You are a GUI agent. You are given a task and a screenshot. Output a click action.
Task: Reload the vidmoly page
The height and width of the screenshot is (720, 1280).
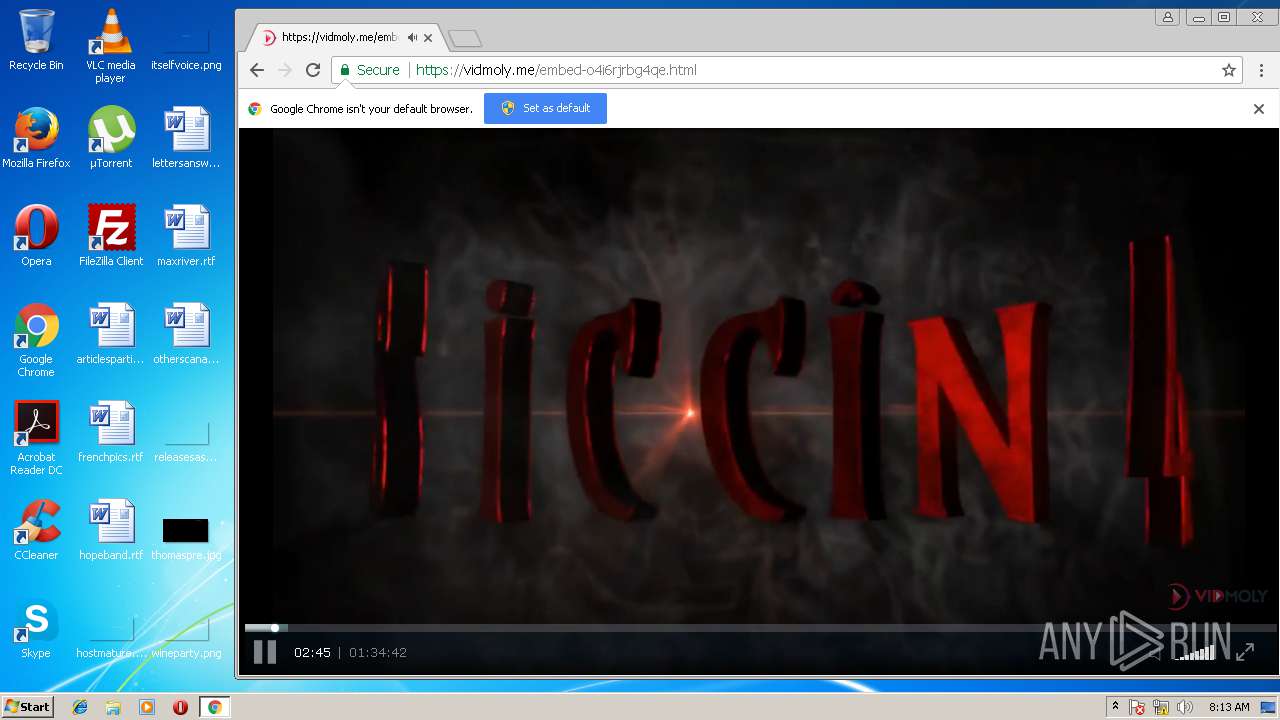pyautogui.click(x=313, y=70)
